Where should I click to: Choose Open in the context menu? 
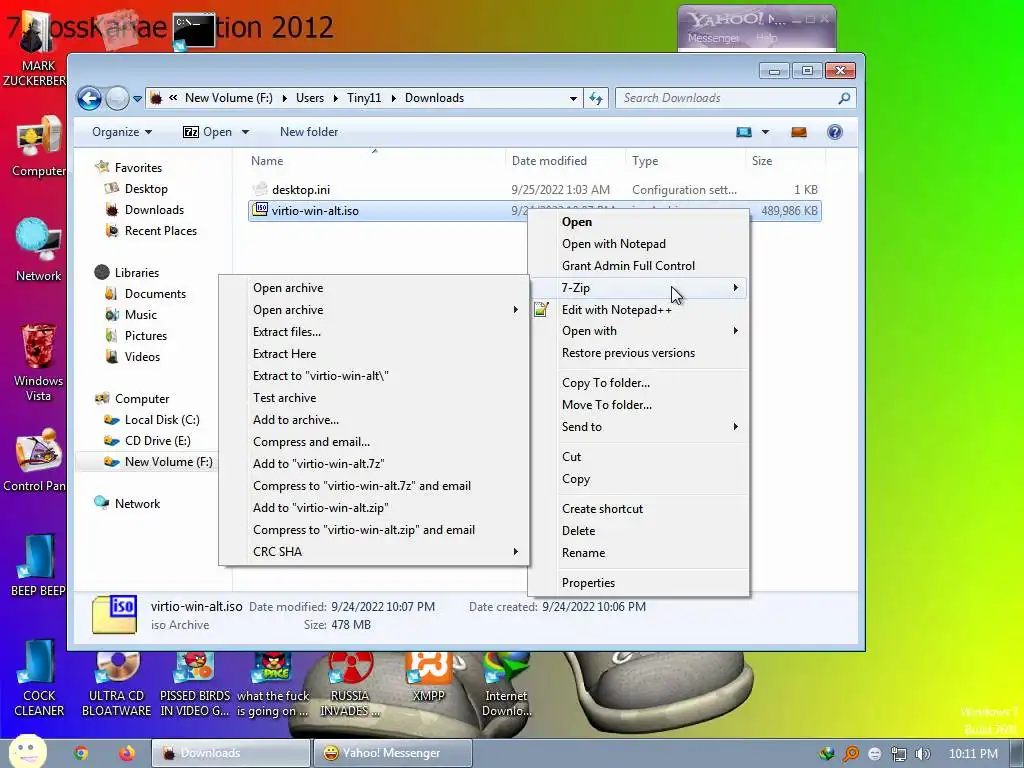click(x=638, y=222)
